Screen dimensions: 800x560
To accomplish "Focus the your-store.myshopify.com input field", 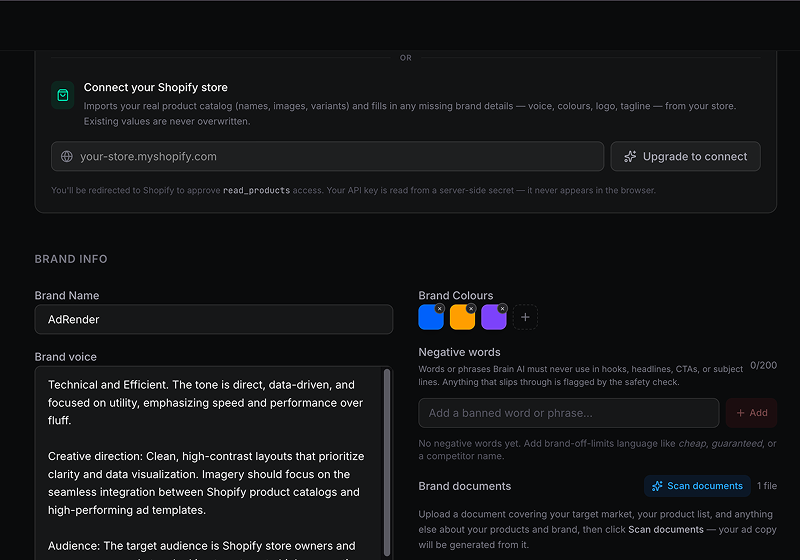I will (x=328, y=157).
